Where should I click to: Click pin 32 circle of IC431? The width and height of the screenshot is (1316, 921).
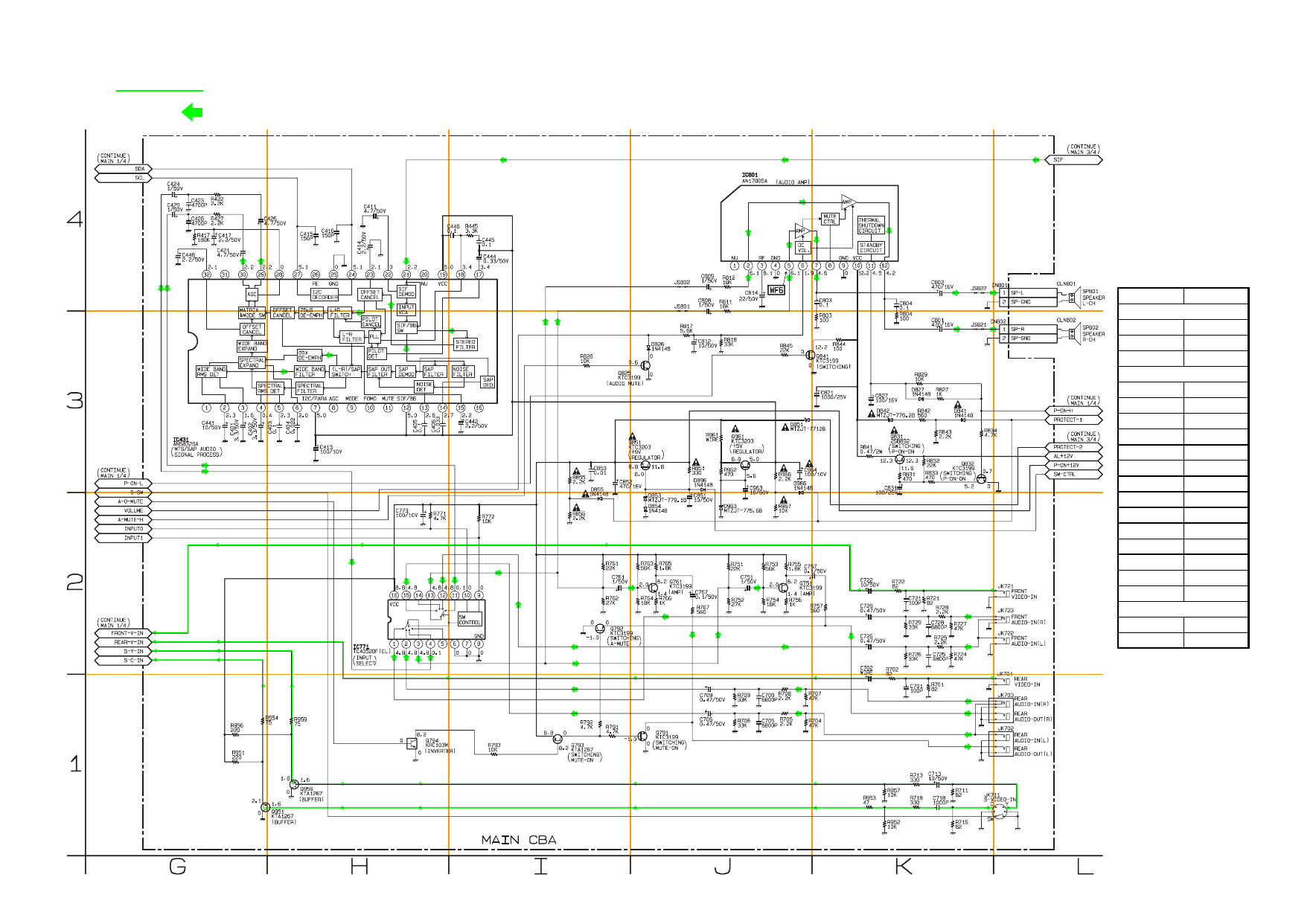click(x=207, y=275)
